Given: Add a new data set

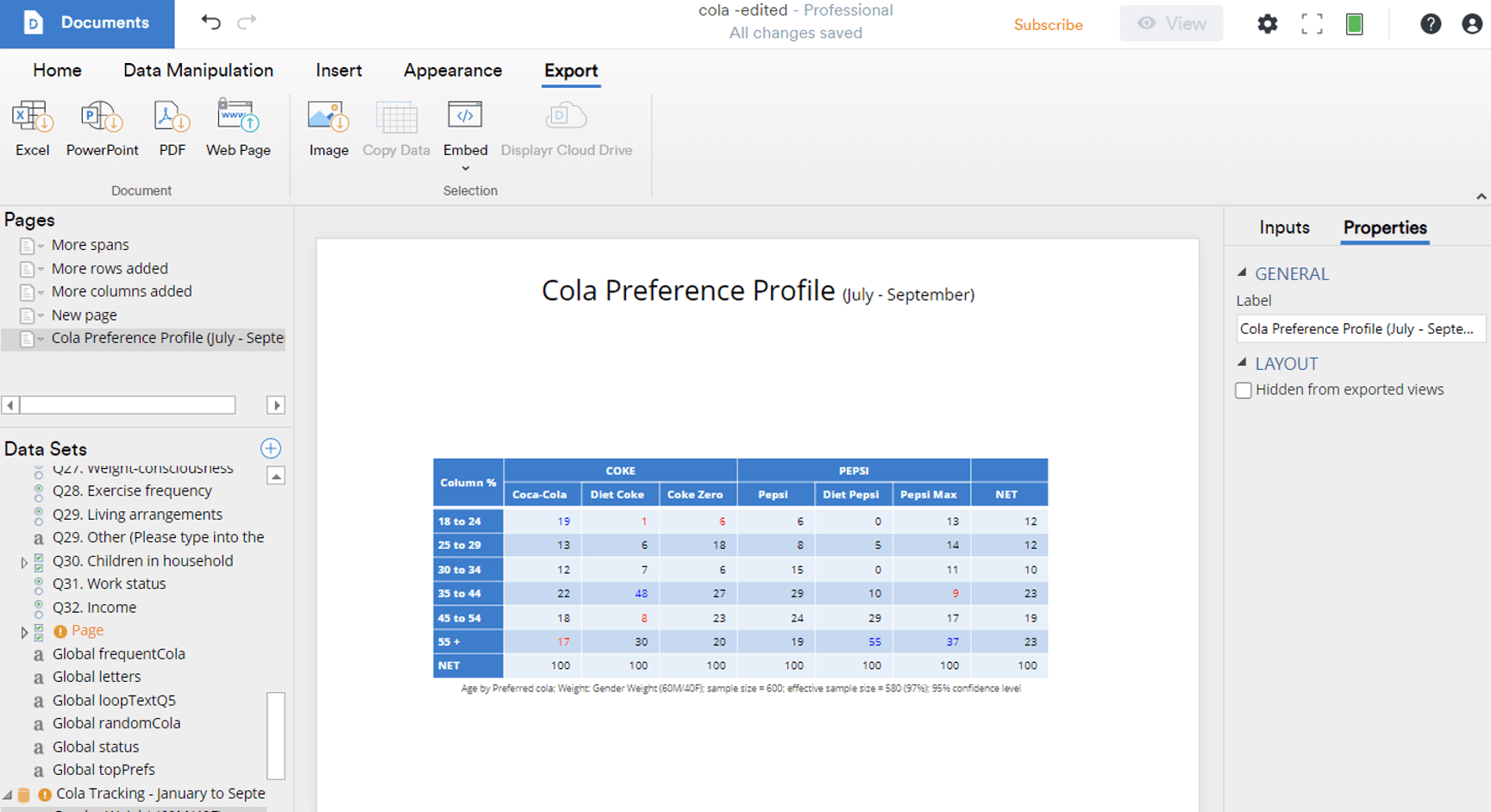Looking at the screenshot, I should (x=271, y=448).
